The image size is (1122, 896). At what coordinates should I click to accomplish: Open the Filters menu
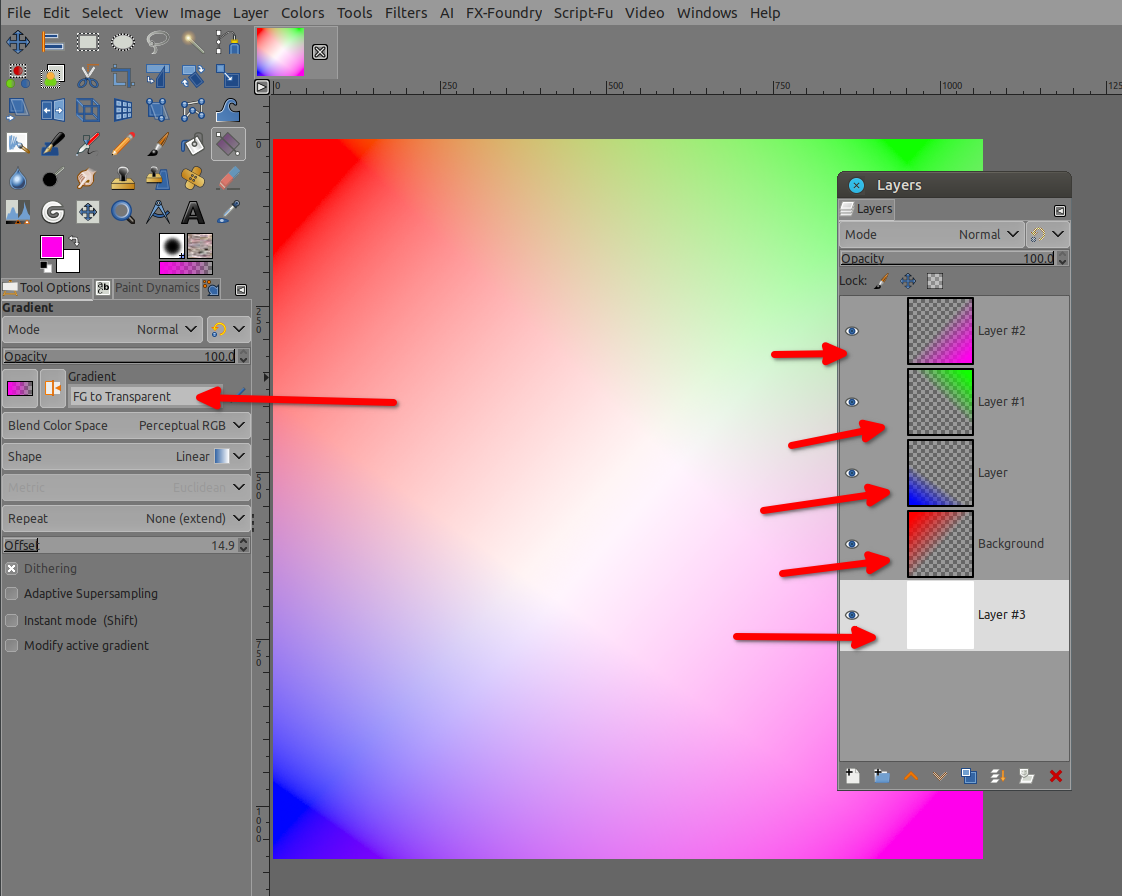pyautogui.click(x=405, y=13)
